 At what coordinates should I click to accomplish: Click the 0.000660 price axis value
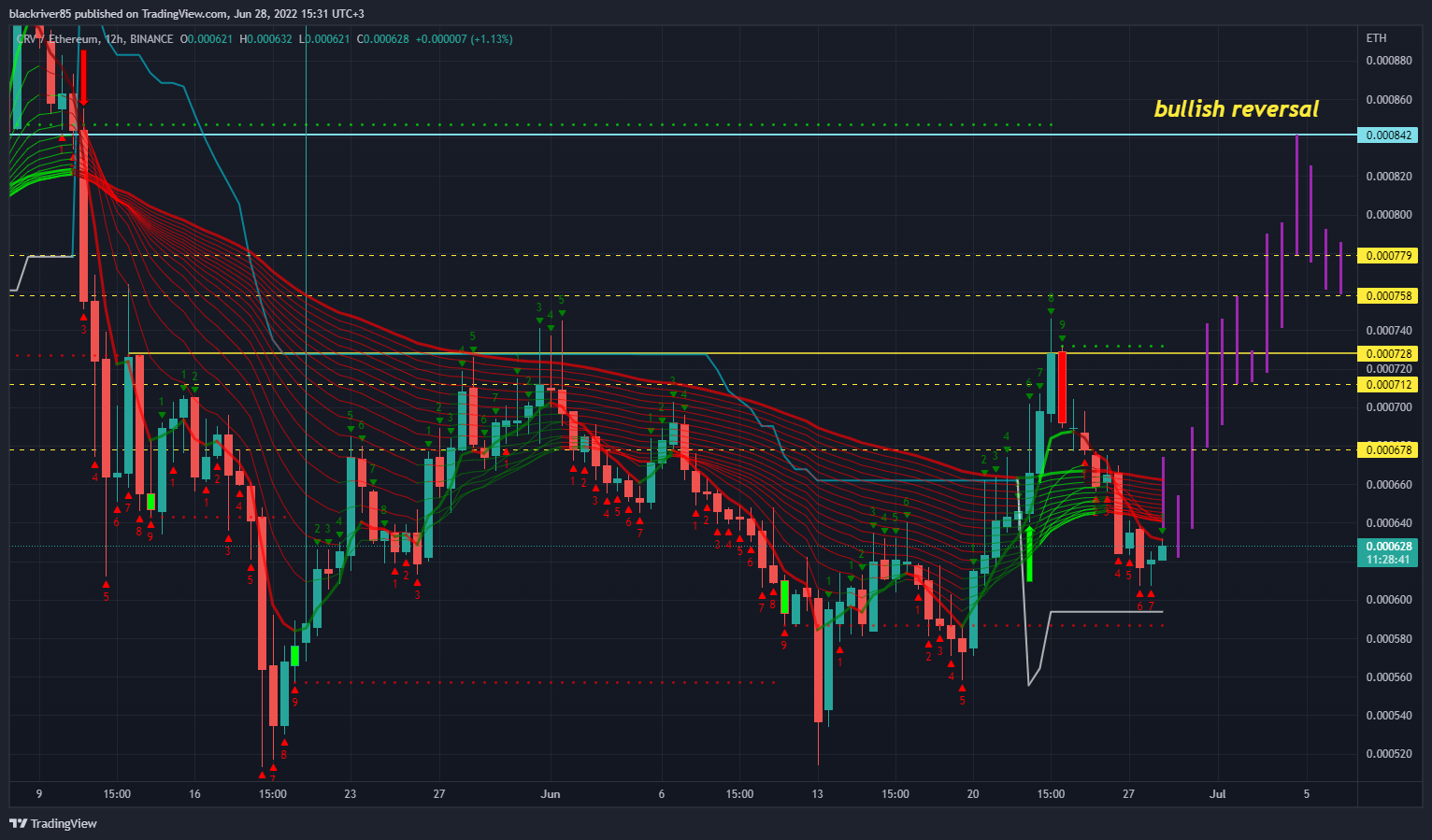(1388, 485)
